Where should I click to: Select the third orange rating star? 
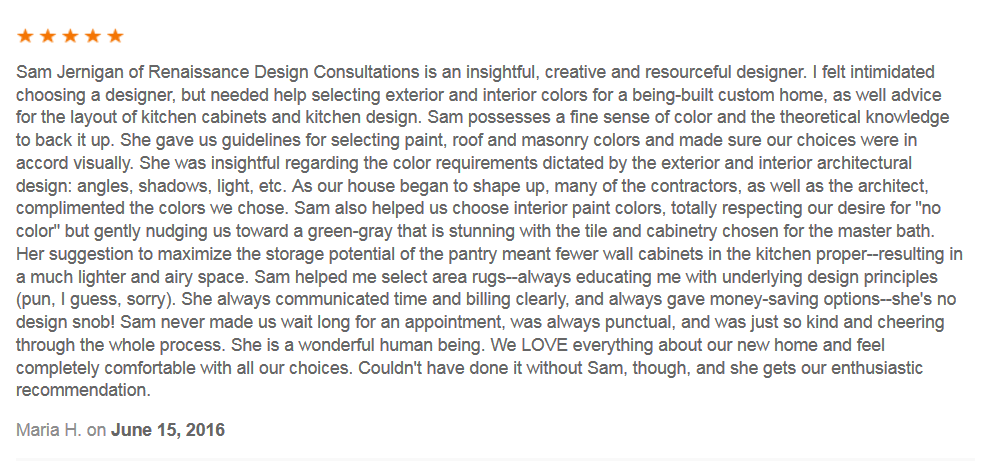pyautogui.click(x=70, y=36)
